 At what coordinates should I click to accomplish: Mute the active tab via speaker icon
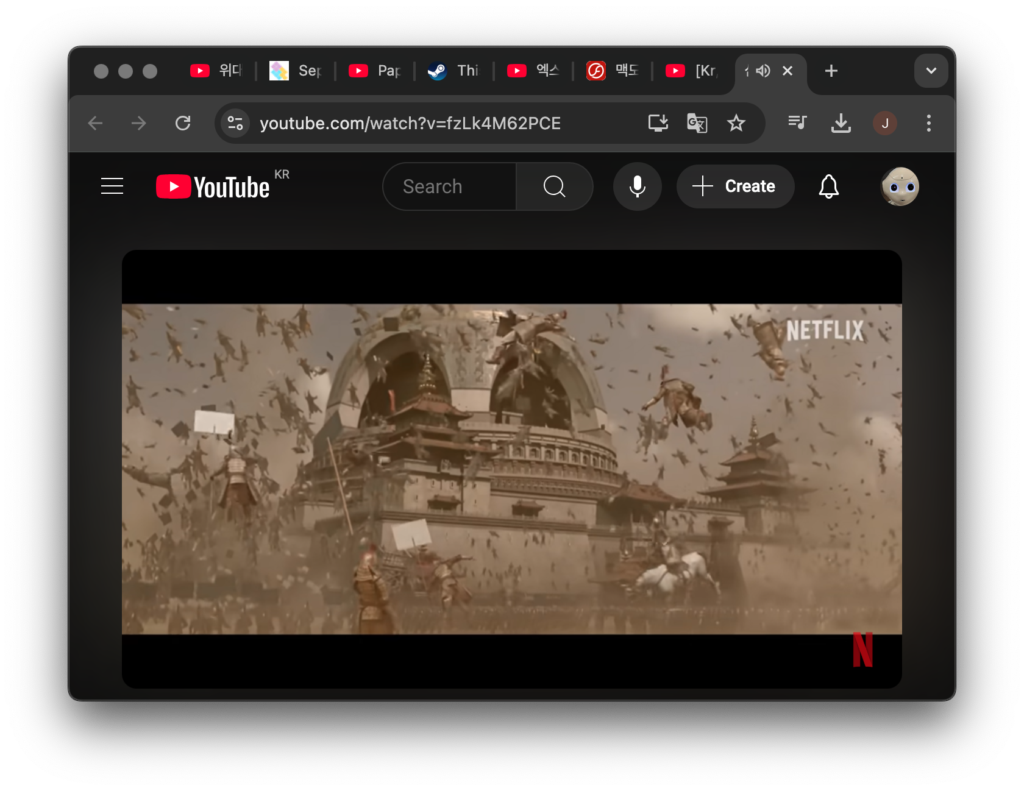tap(763, 71)
